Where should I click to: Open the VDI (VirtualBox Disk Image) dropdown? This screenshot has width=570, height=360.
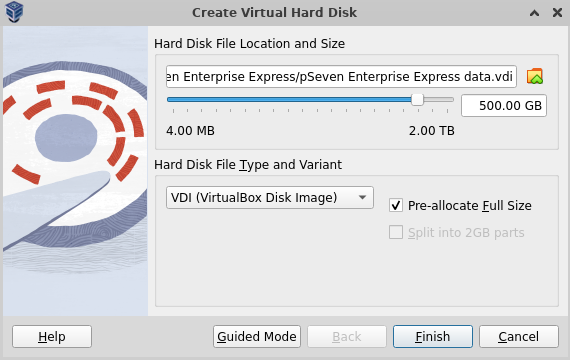(270, 197)
